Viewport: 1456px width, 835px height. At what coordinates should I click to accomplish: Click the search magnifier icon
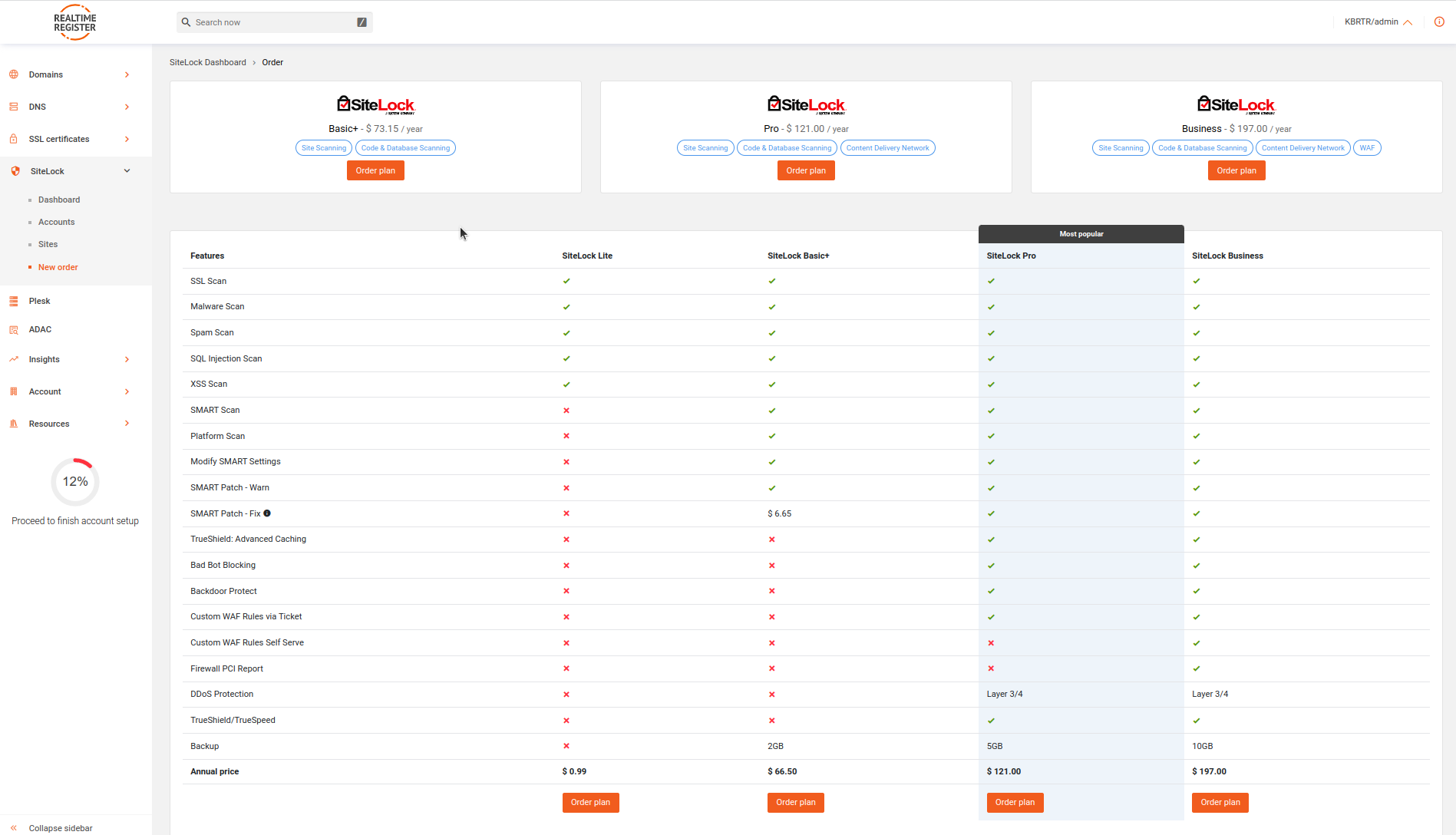[186, 22]
